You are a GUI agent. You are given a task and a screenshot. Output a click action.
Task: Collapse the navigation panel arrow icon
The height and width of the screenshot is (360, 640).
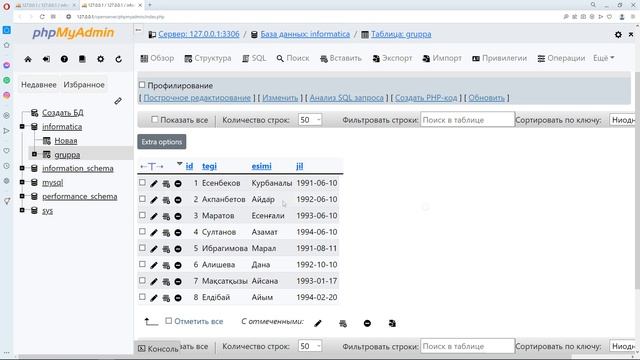pos(138,30)
